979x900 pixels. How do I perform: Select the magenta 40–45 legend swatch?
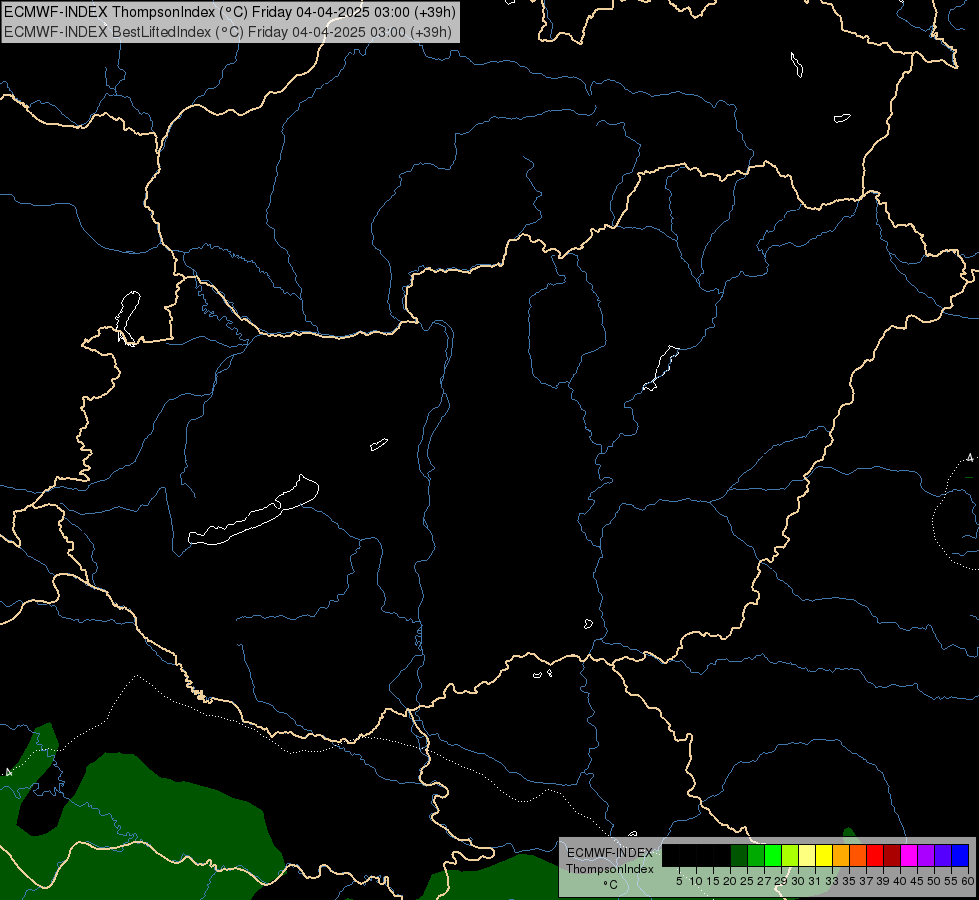pos(909,855)
